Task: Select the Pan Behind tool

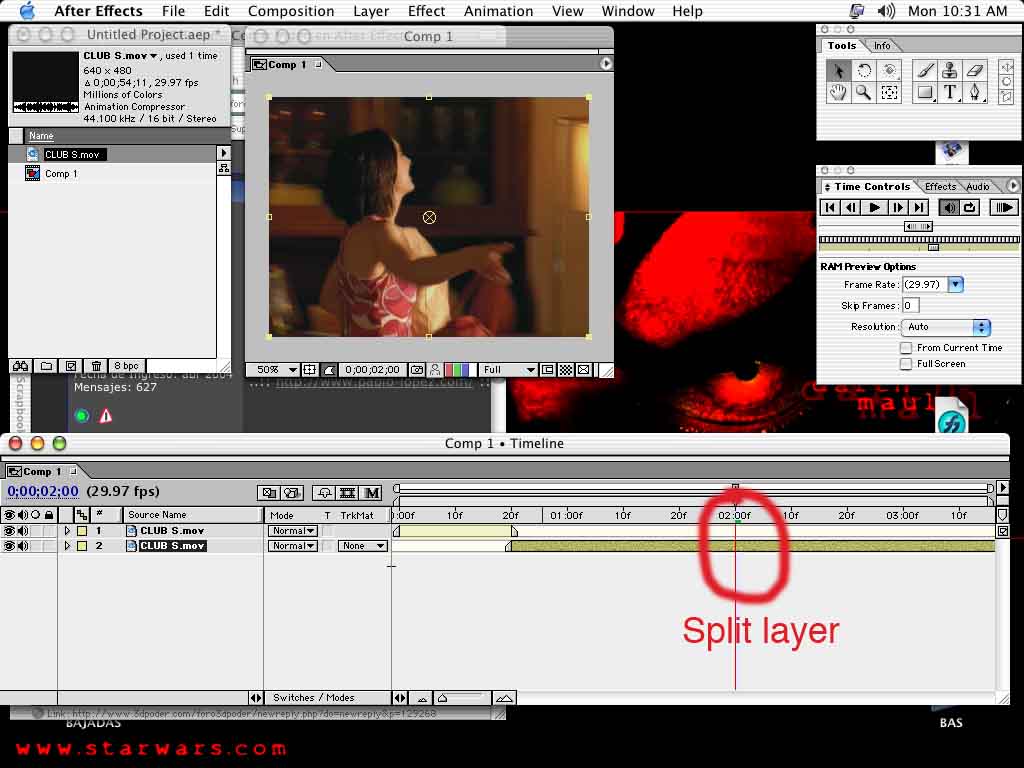Action: point(889,93)
